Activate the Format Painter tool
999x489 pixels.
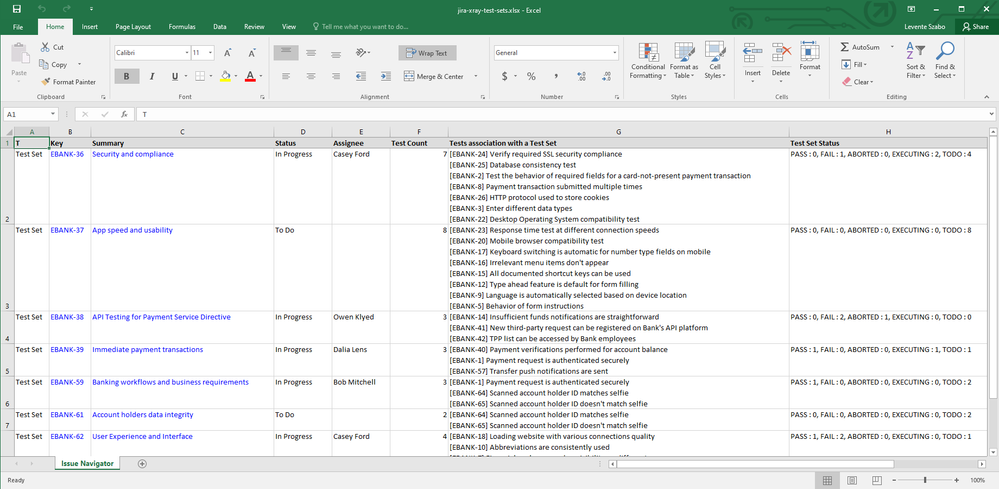(69, 82)
